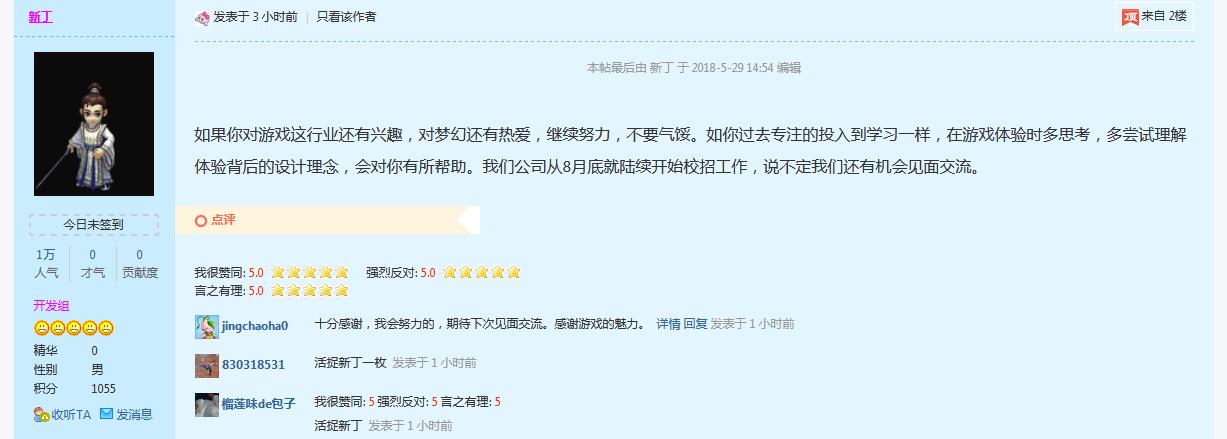Viewport: 1227px width, 439px height.
Task: Click the 发消息 envelope icon
Action: tap(106, 413)
